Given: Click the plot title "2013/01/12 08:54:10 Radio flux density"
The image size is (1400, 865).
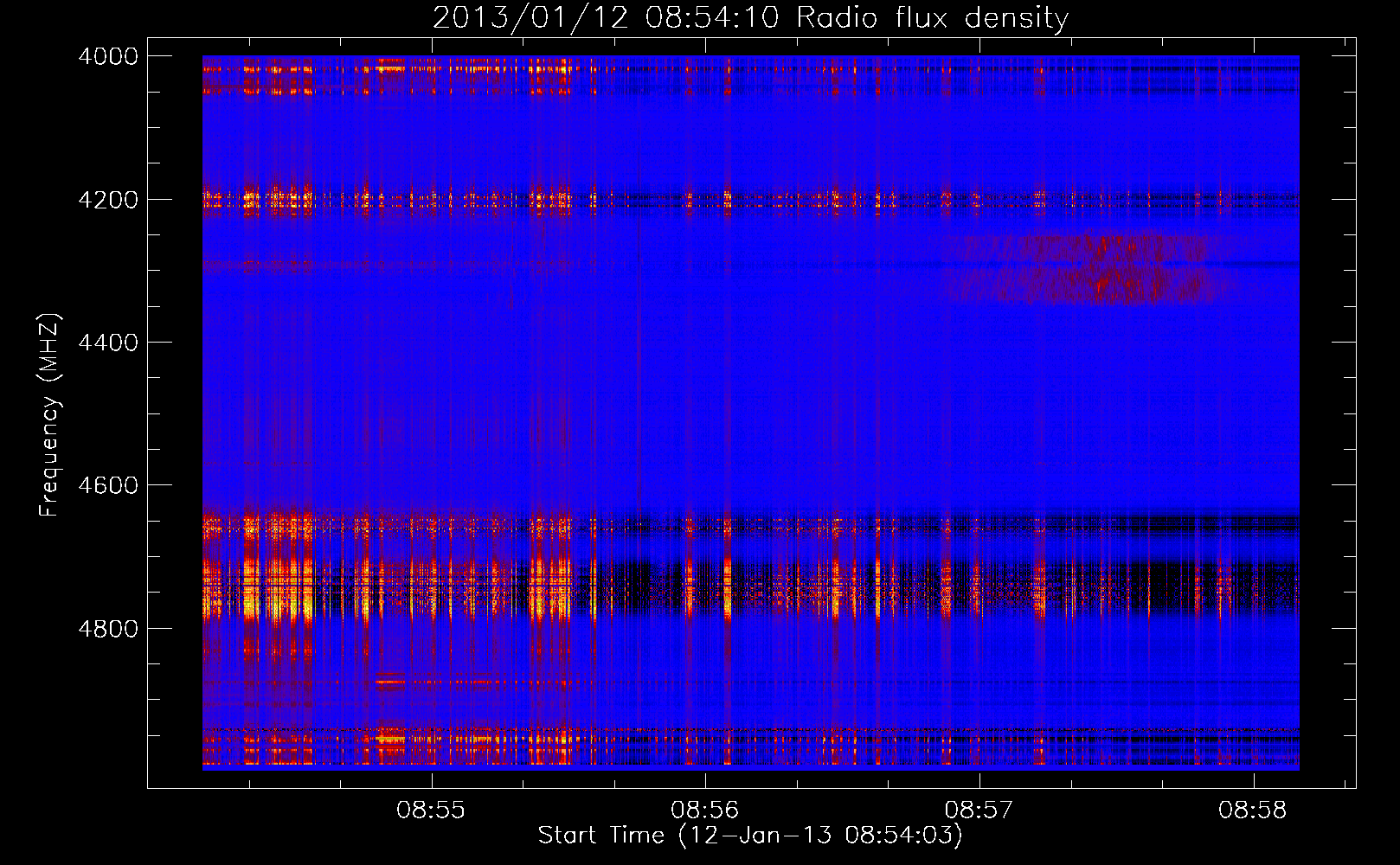Looking at the screenshot, I should pyautogui.click(x=750, y=17).
